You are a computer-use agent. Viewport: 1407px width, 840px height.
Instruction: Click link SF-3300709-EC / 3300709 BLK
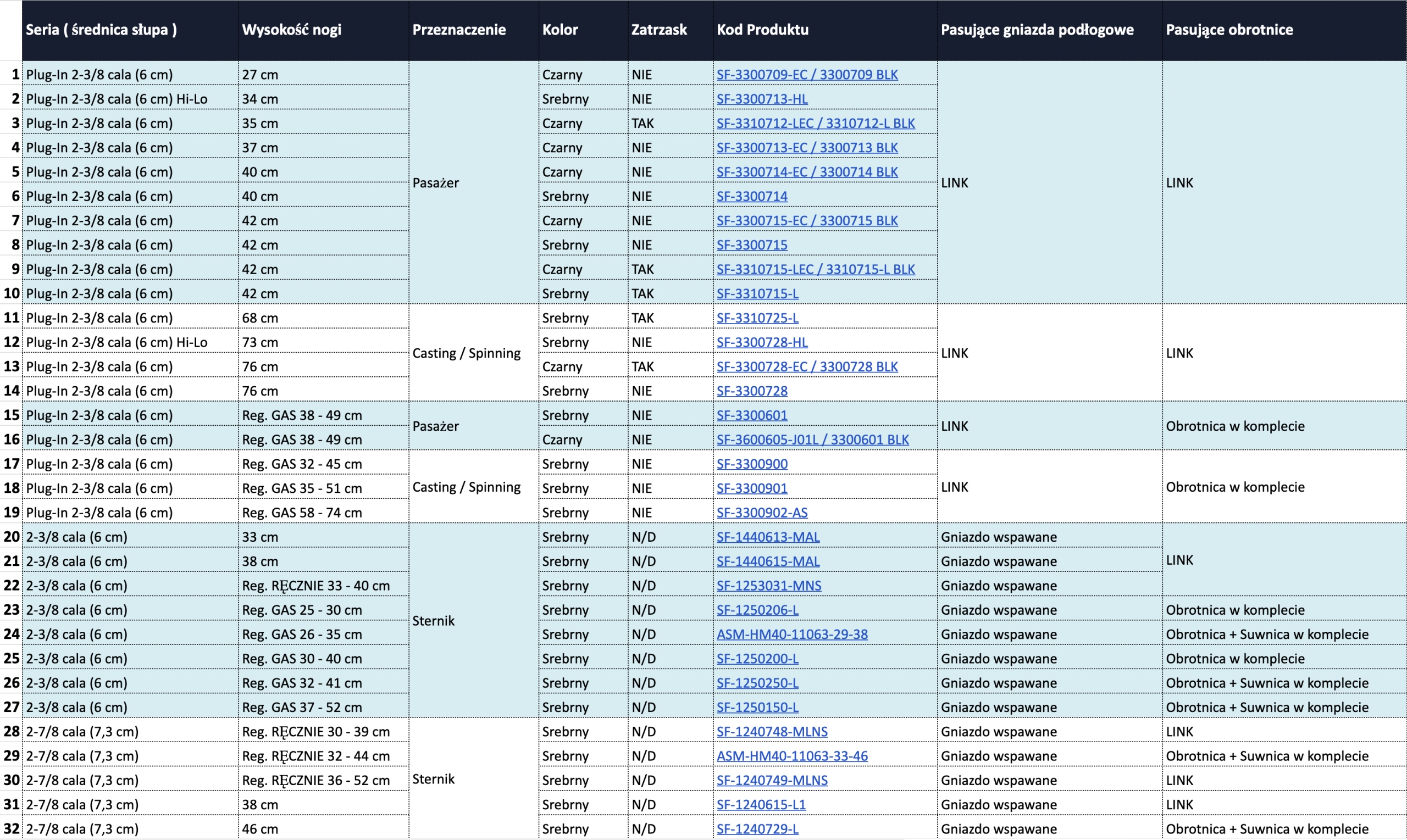coord(807,75)
